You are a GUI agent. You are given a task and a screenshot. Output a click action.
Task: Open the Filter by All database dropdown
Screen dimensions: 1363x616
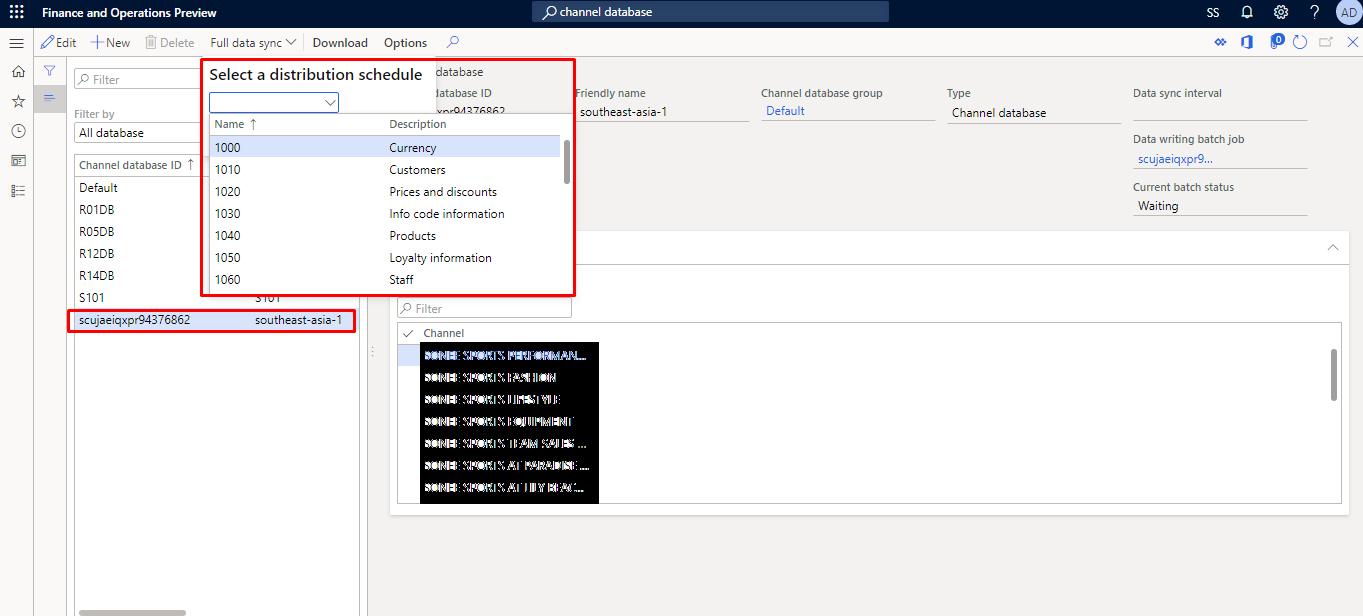(x=137, y=133)
